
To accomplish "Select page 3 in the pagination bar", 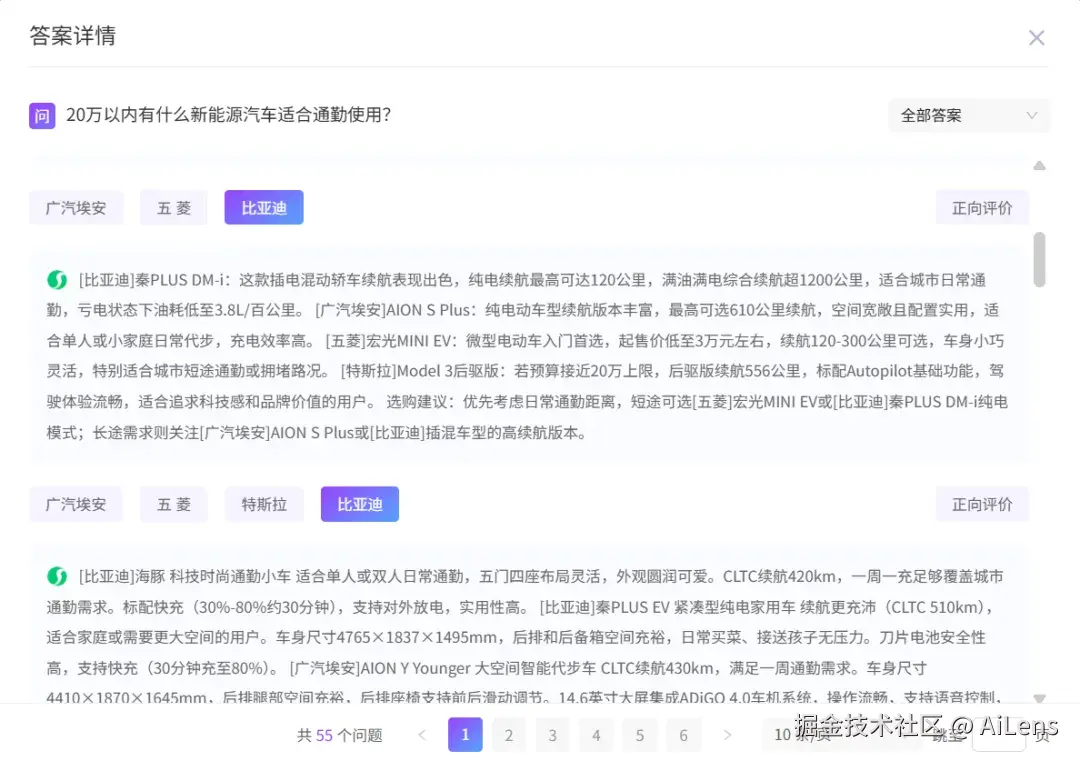I will [552, 734].
